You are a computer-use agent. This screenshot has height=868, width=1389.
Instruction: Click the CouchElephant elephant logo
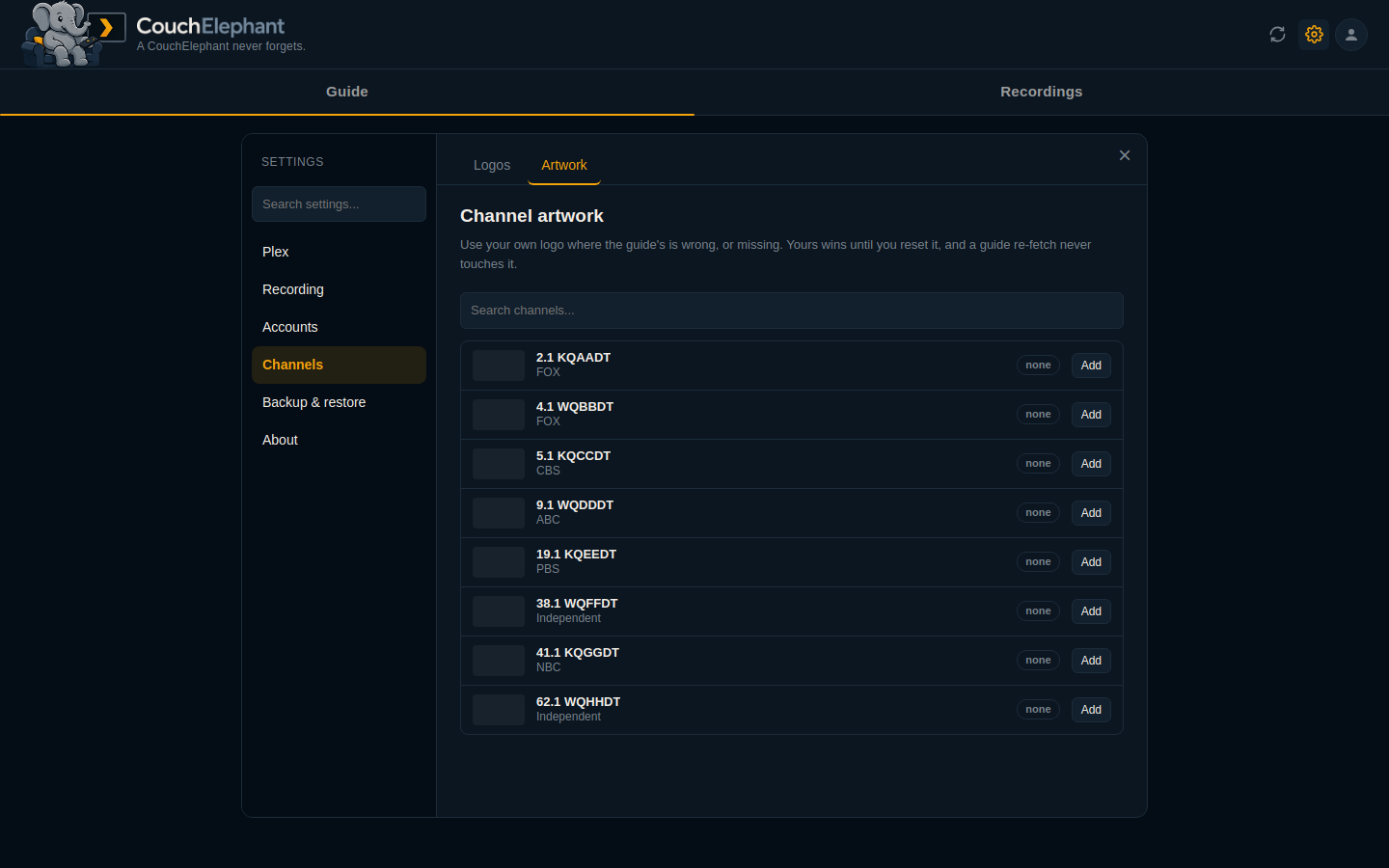click(74, 34)
